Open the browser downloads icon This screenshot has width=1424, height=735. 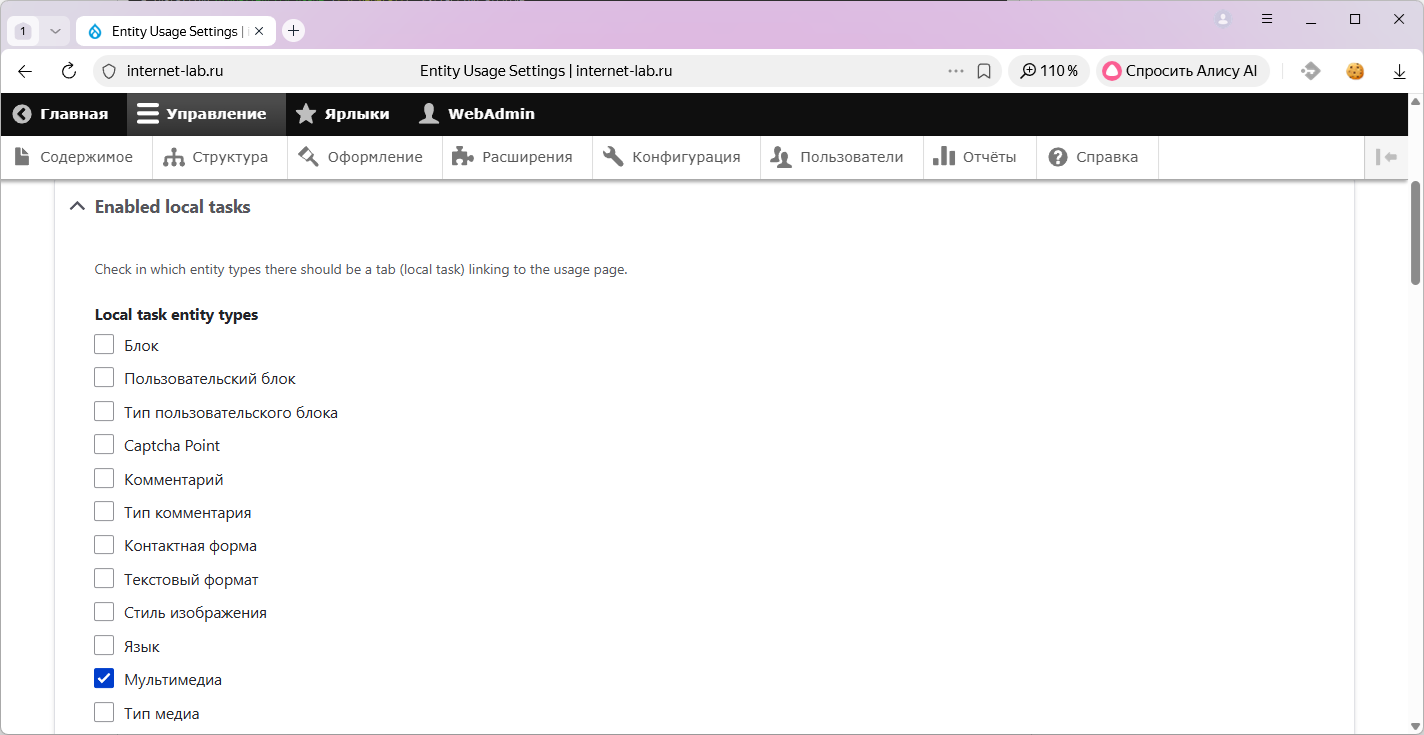coord(1400,71)
